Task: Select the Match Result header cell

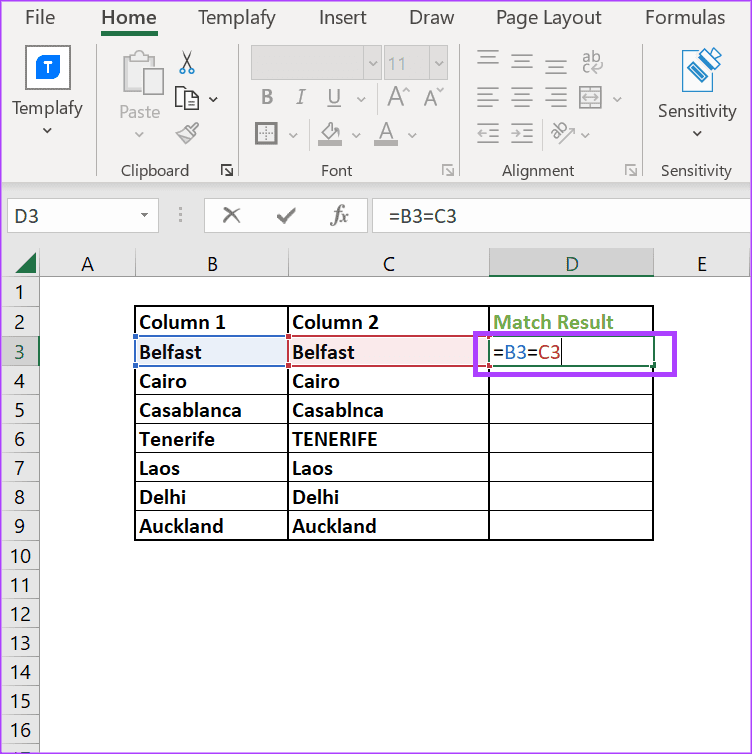Action: click(x=571, y=321)
